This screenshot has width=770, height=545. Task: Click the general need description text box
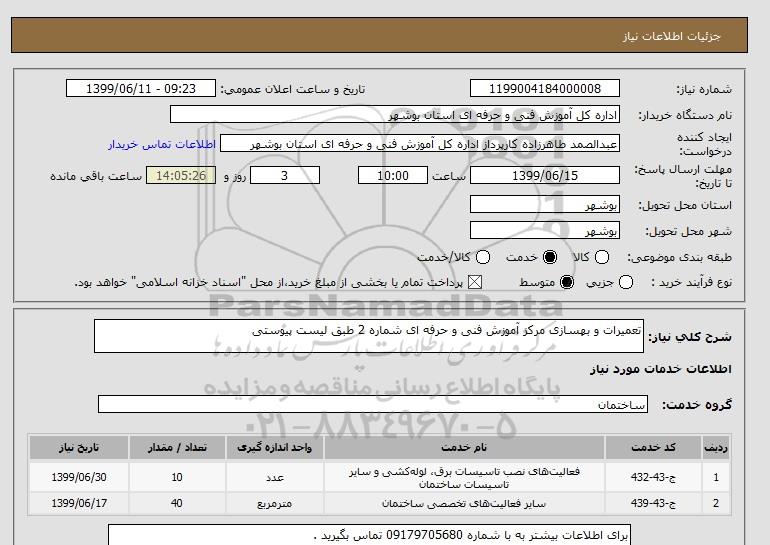[x=369, y=336]
